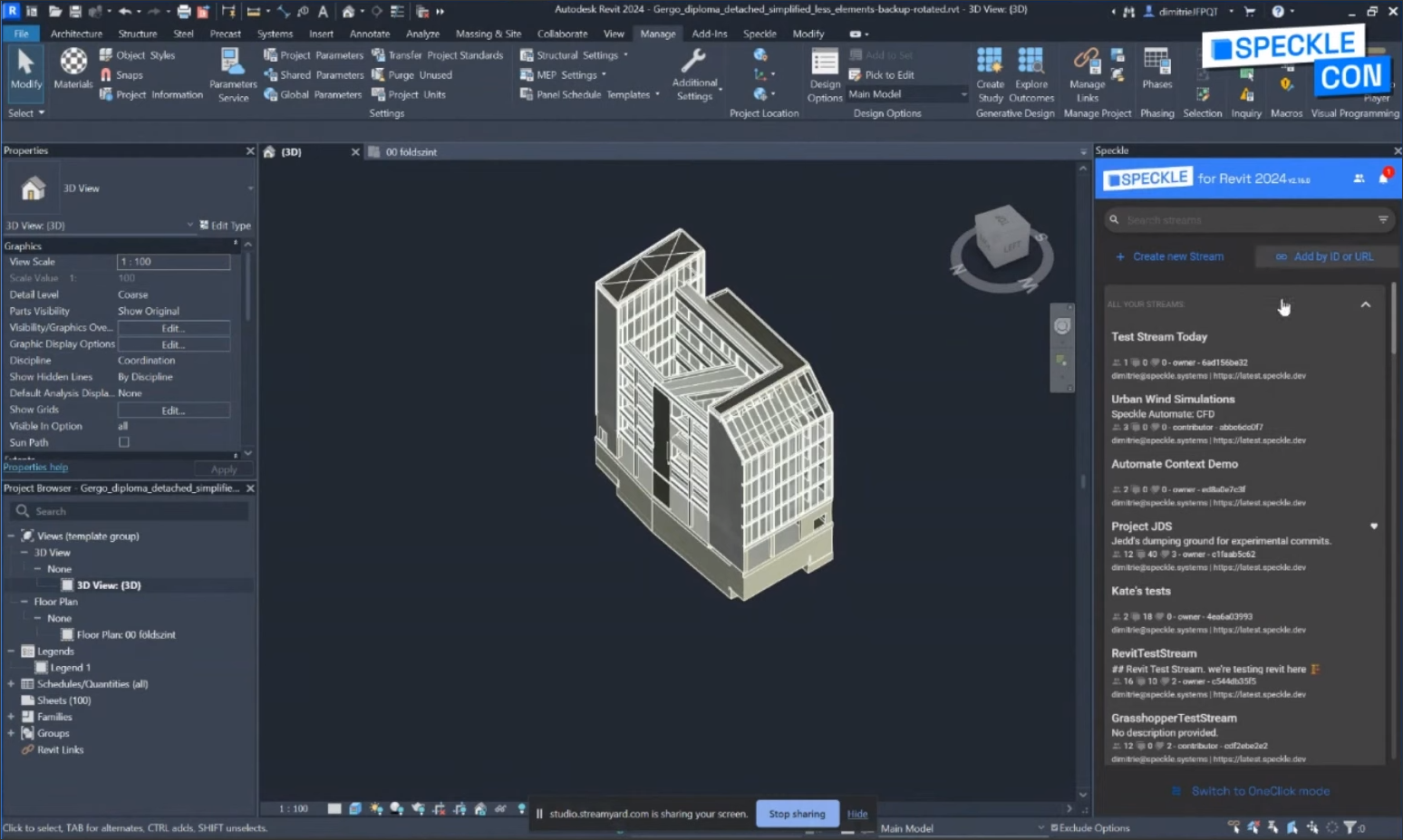This screenshot has width=1403, height=840.
Task: Open the Urban Wind Simulations stream
Action: click(x=1173, y=399)
